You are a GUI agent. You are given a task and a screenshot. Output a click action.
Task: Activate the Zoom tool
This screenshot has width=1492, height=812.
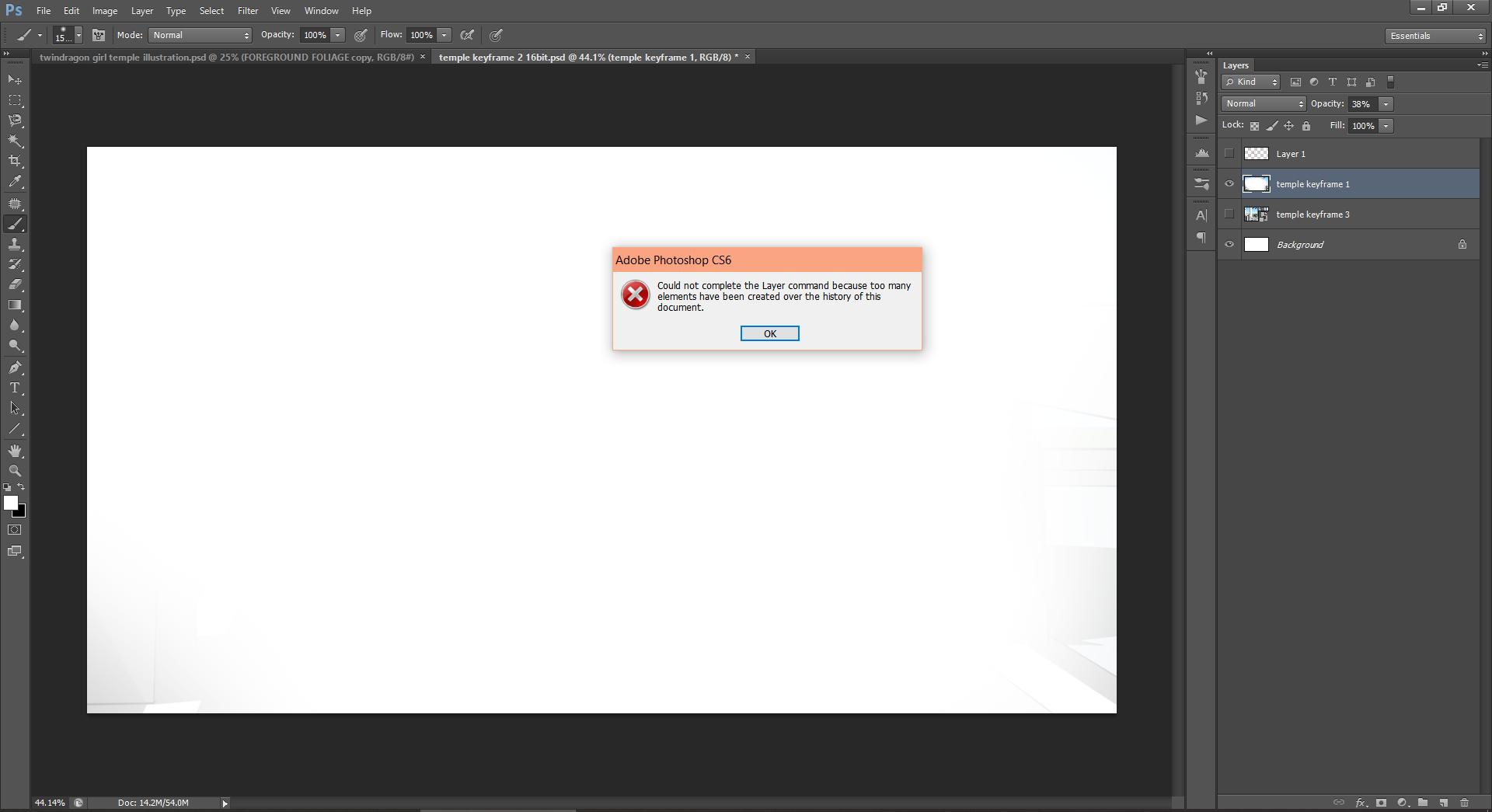point(15,470)
